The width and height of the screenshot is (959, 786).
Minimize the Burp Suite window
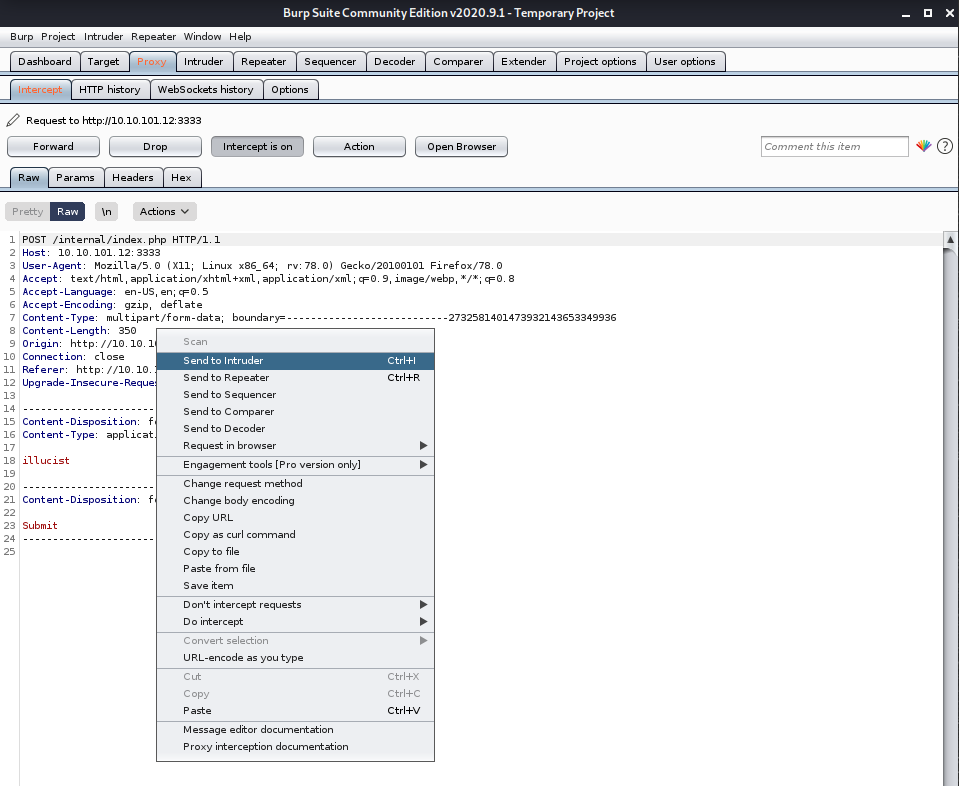point(906,13)
